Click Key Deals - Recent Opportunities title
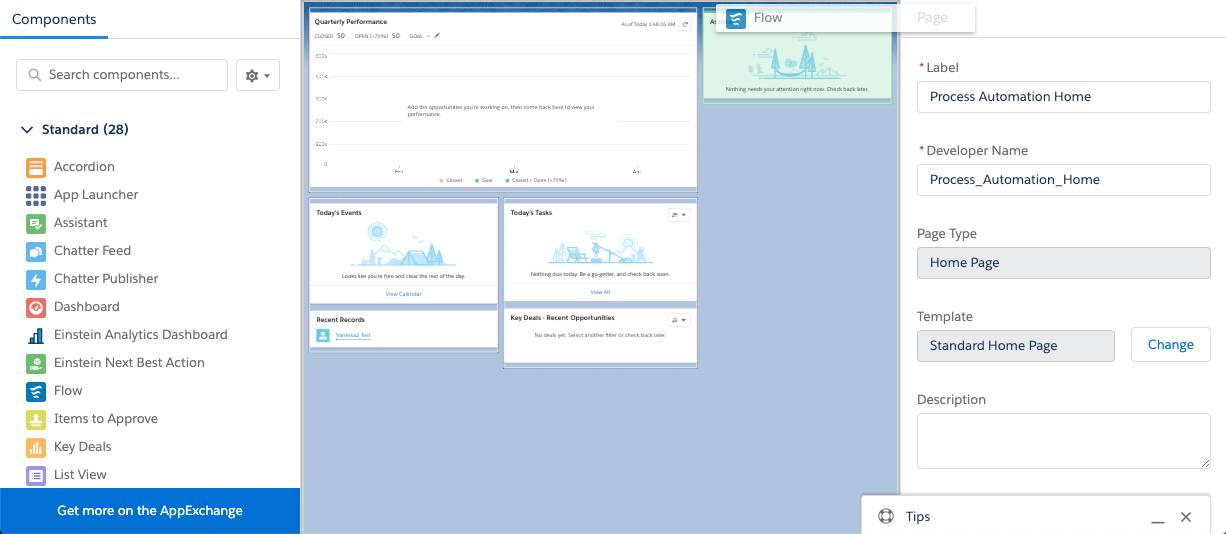 coord(562,318)
